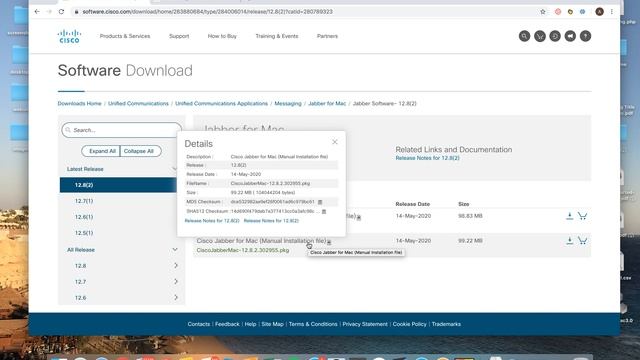Open the Jabber for Mac breadcrumb
The image size is (640, 360).
tap(327, 104)
